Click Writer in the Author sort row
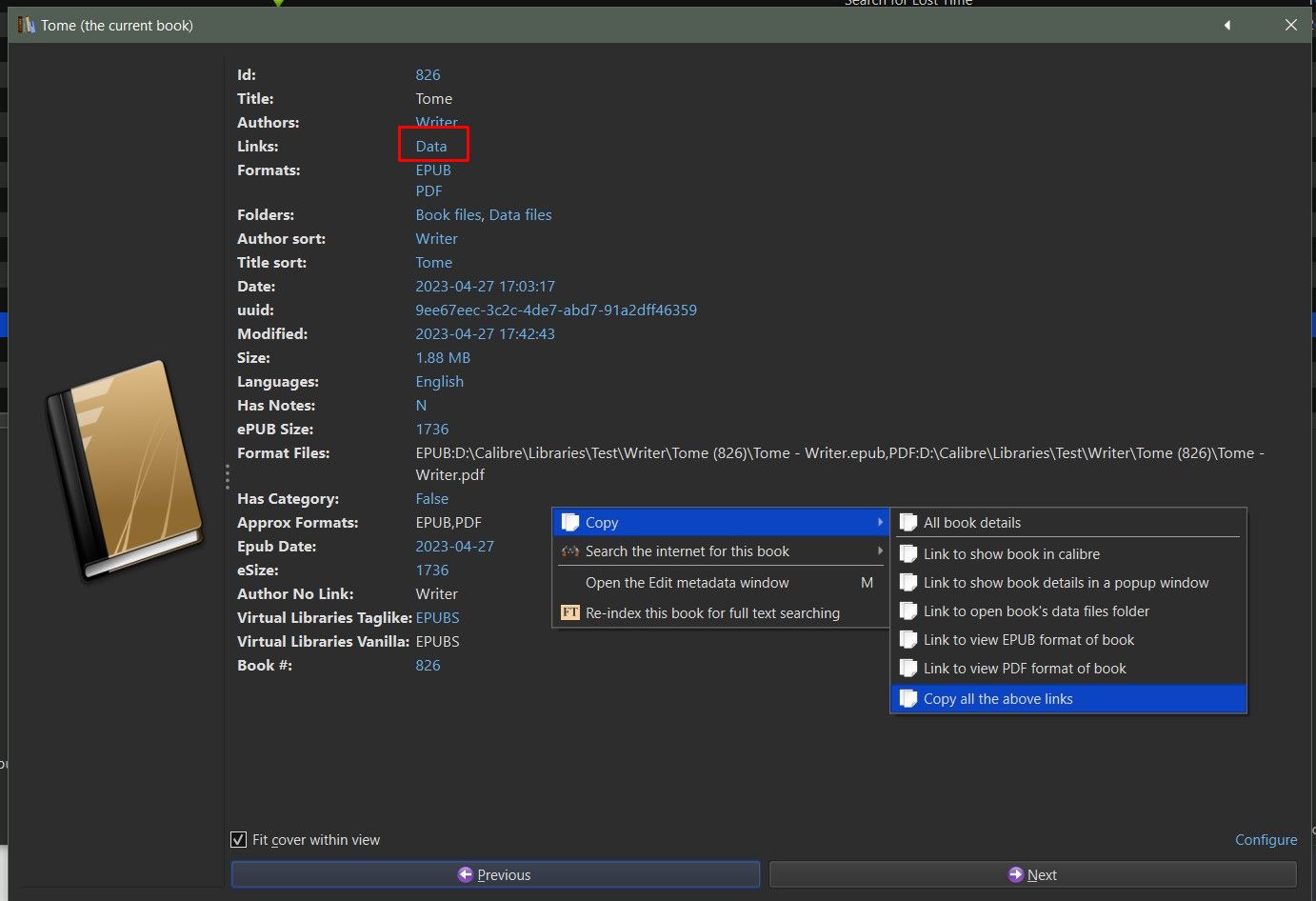1316x901 pixels. click(436, 238)
